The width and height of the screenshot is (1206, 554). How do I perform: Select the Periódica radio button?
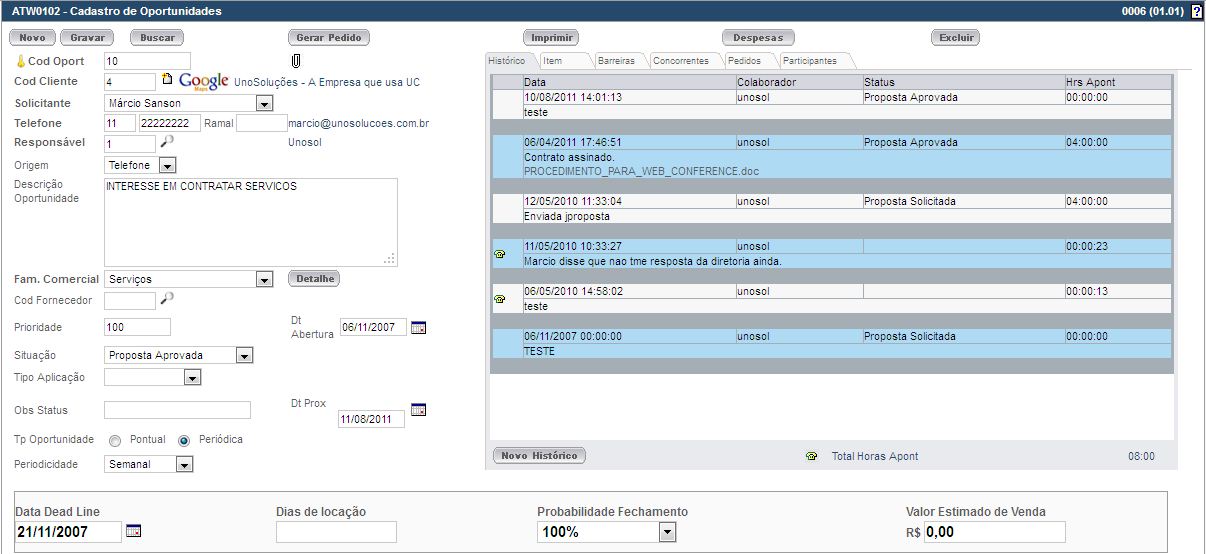pos(184,440)
